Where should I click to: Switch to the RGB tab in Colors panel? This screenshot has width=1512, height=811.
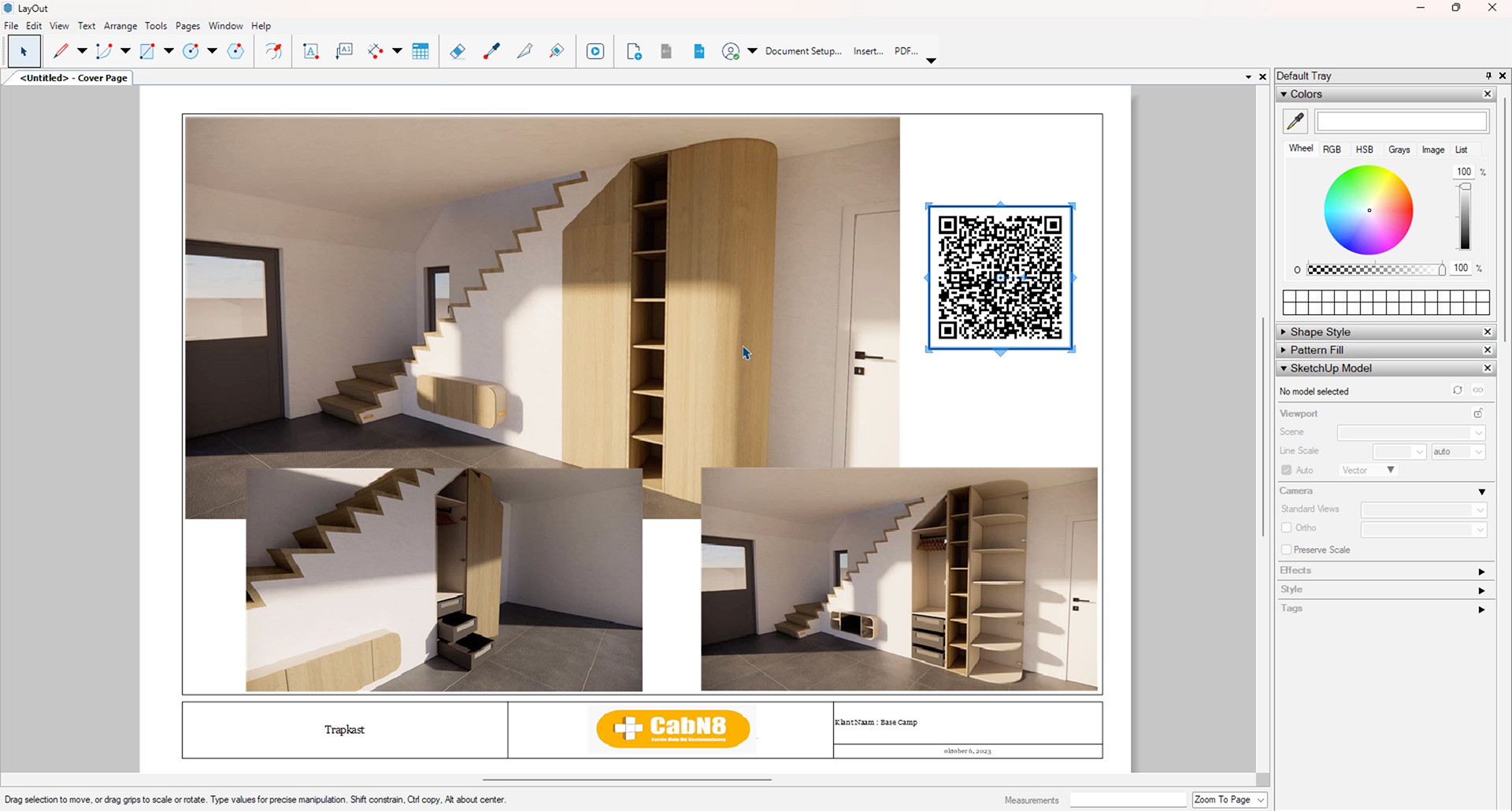1332,149
